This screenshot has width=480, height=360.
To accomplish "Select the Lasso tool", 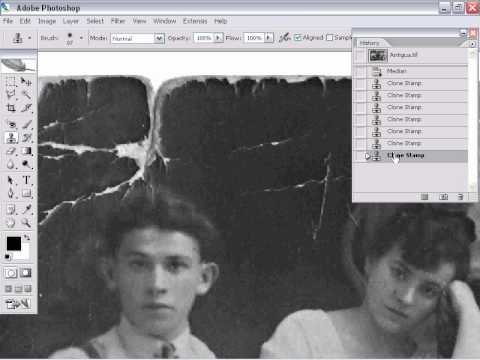I will click(x=11, y=95).
